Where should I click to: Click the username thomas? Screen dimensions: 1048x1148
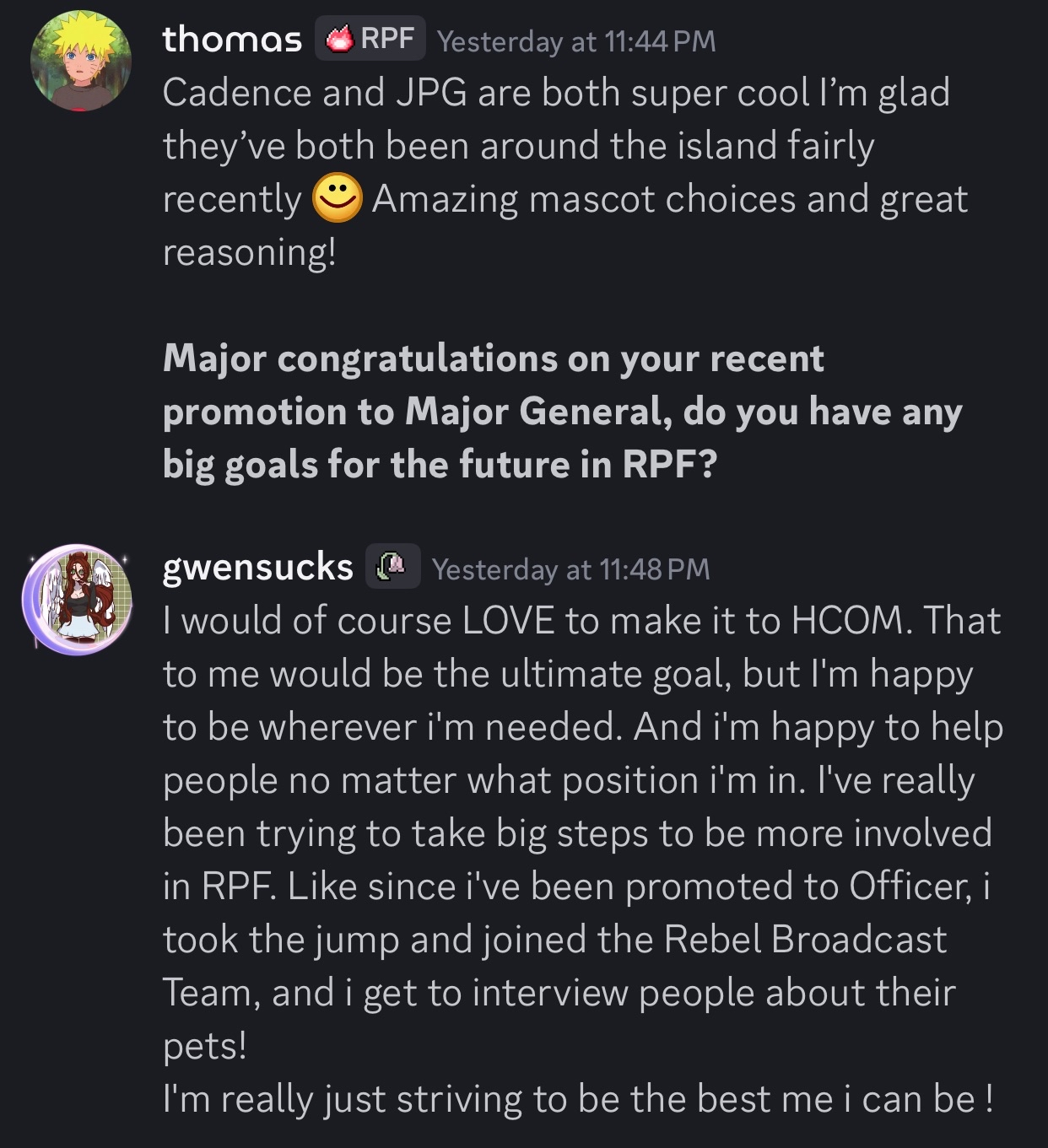tap(232, 40)
